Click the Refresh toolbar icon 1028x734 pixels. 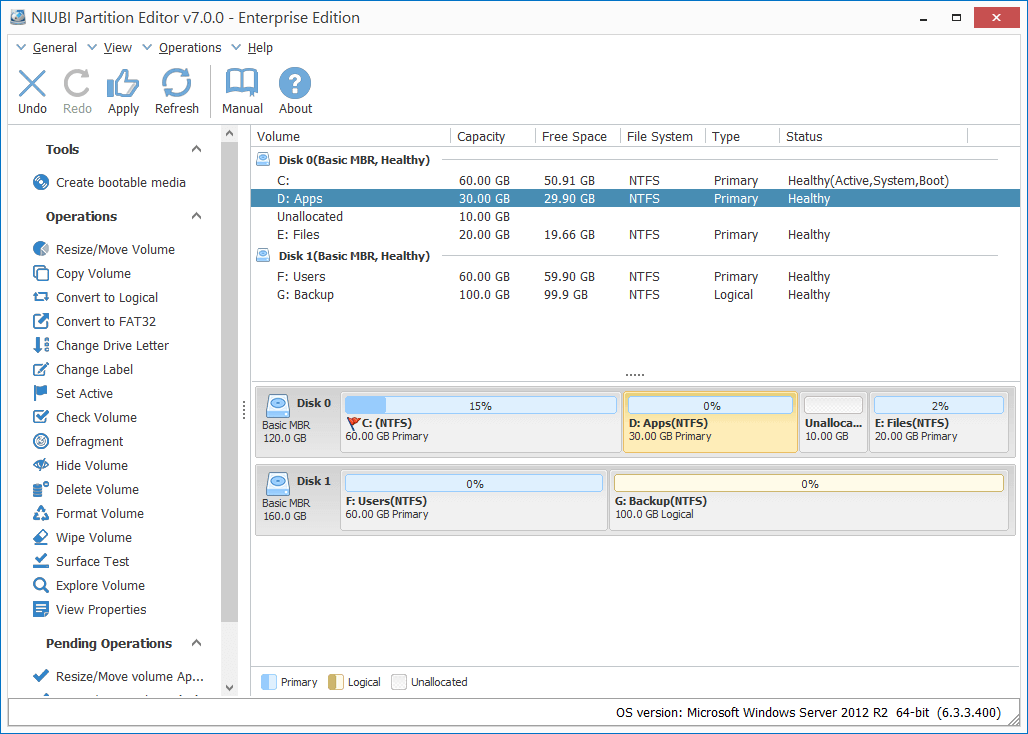coord(177,84)
